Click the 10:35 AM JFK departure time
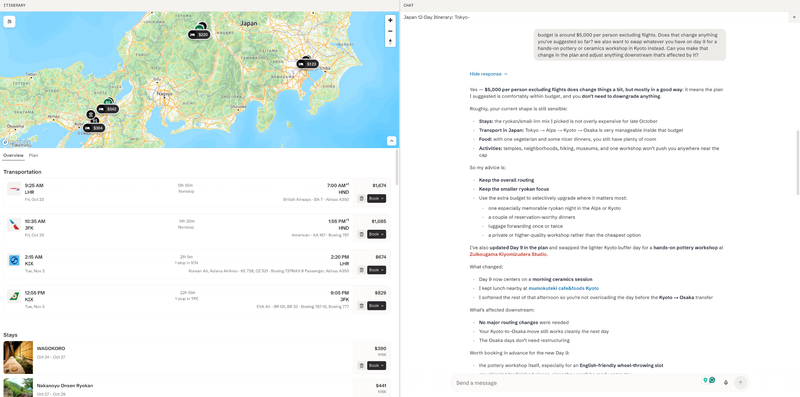 click(35, 221)
